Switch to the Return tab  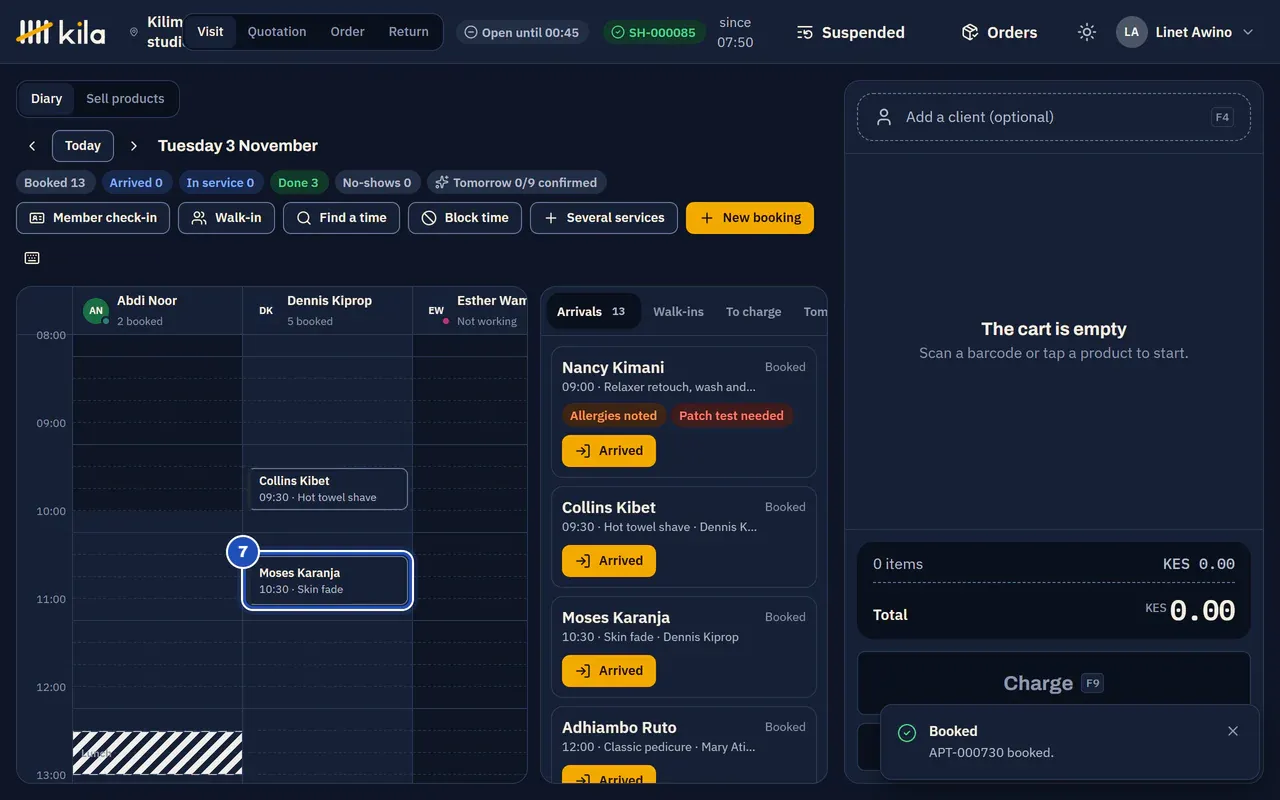click(409, 32)
